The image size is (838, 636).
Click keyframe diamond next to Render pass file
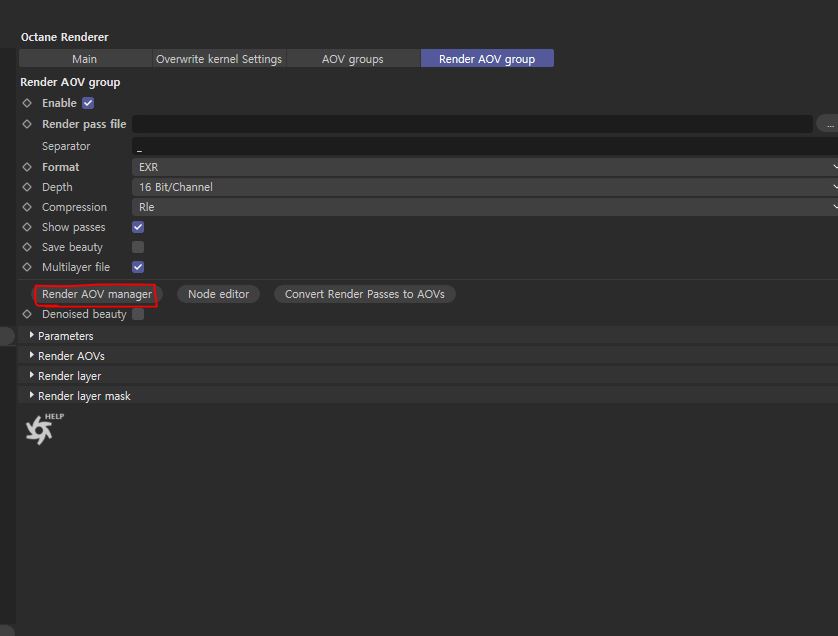27,124
